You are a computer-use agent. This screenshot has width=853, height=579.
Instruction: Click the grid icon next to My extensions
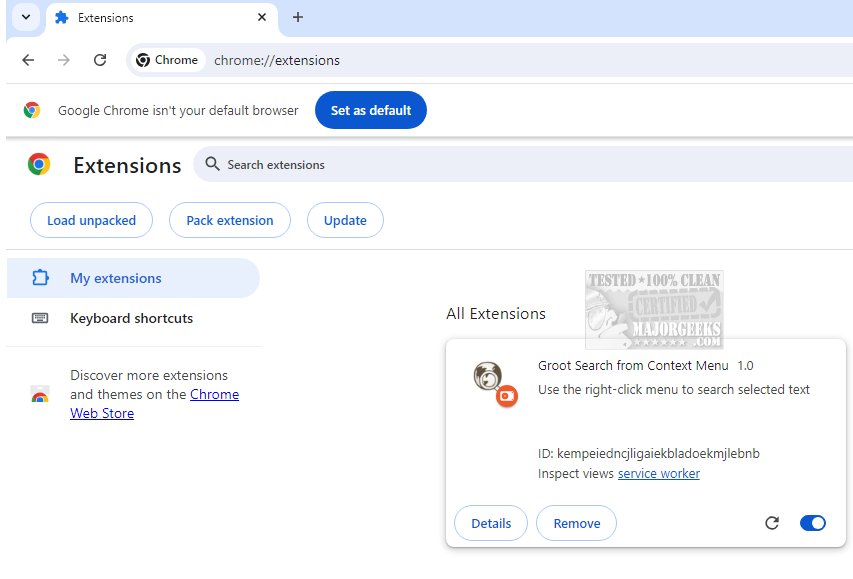[x=39, y=278]
